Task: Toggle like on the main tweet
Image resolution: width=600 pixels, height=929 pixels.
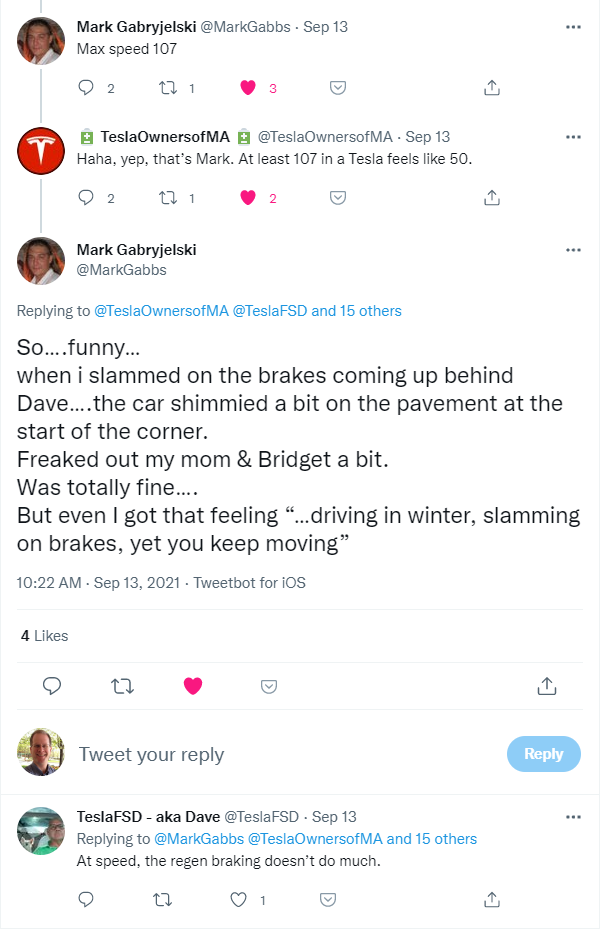Action: tap(193, 685)
